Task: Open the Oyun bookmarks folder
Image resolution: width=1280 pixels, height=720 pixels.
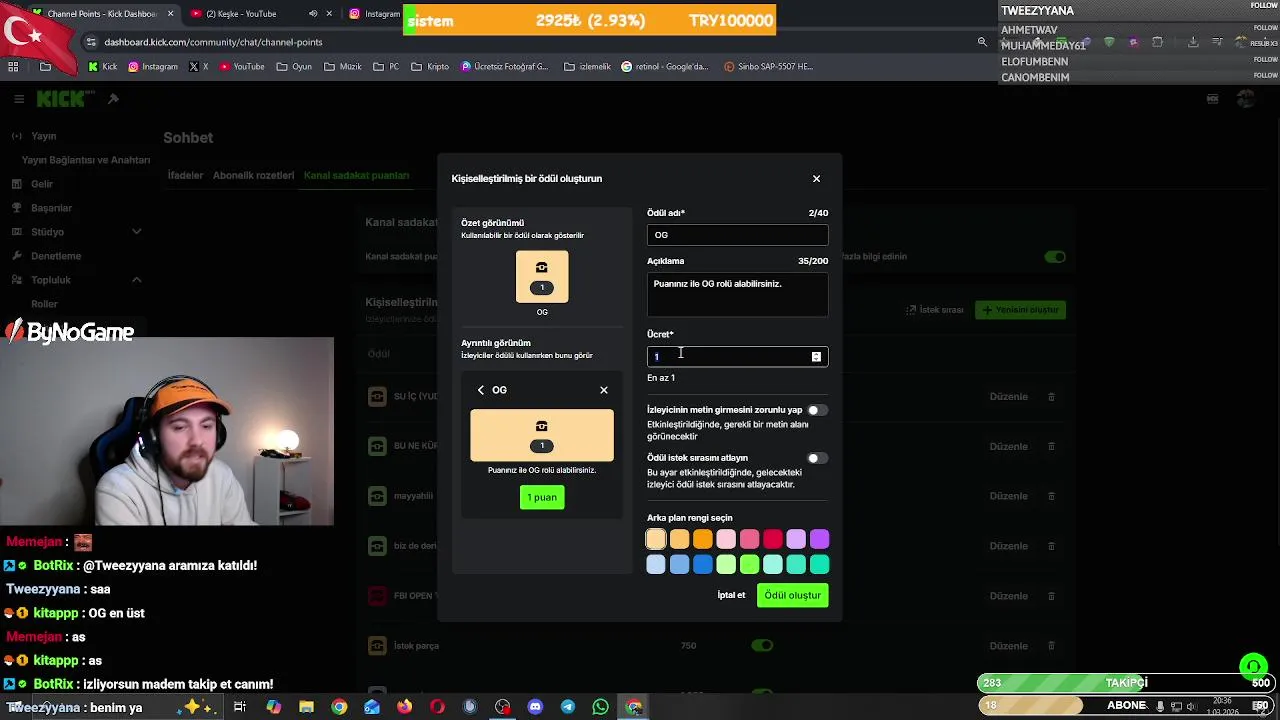Action: coord(294,67)
